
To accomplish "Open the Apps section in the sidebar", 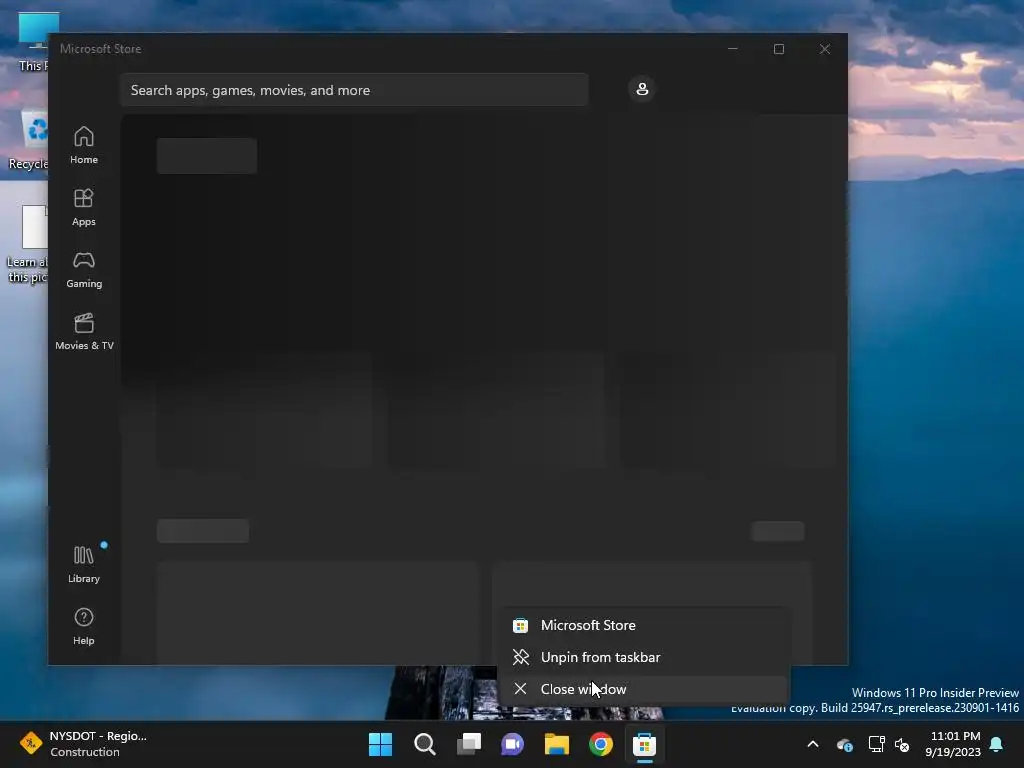I will pyautogui.click(x=84, y=208).
